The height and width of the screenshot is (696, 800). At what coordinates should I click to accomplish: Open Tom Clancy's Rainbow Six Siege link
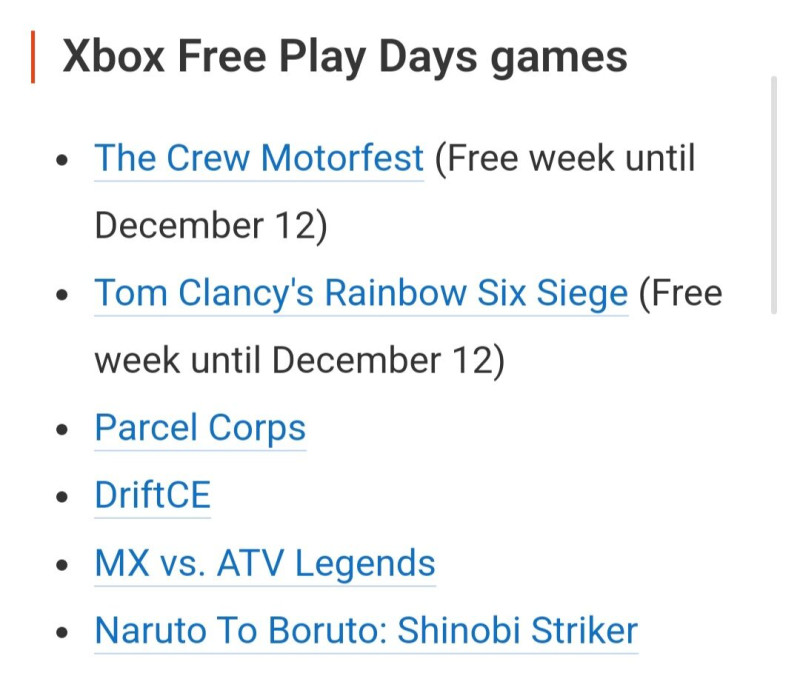click(x=361, y=294)
